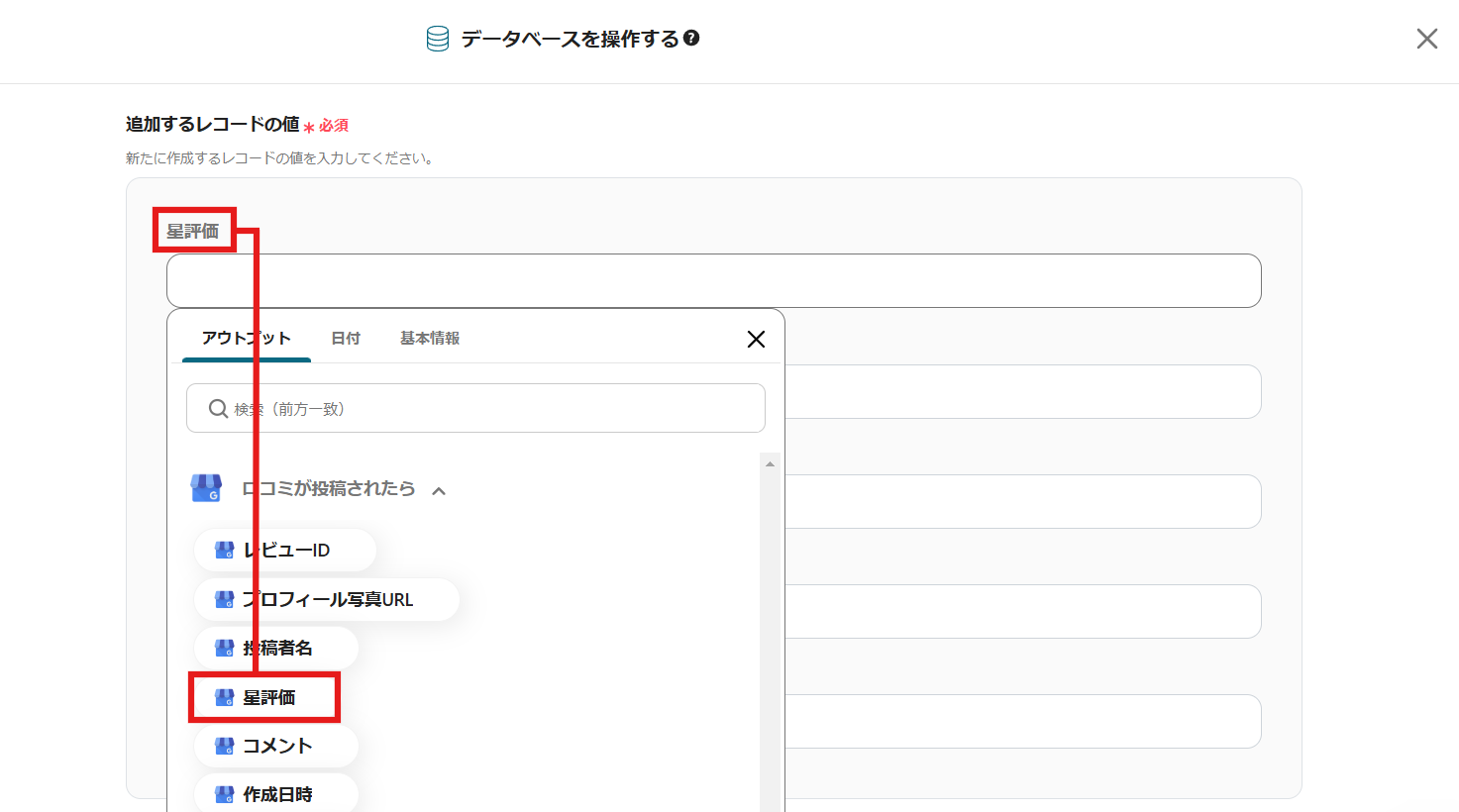Viewport: 1459px width, 812px height.
Task: Close the database operation dialog
Action: pos(1426,39)
